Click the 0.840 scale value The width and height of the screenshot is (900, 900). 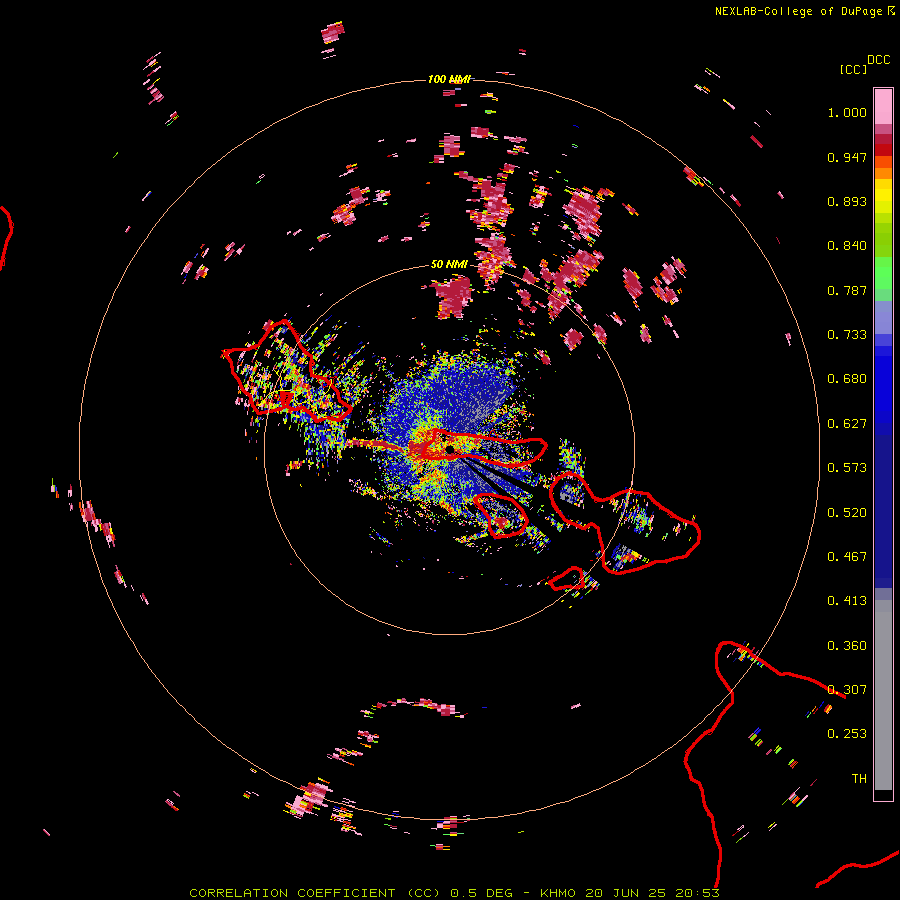coord(847,246)
